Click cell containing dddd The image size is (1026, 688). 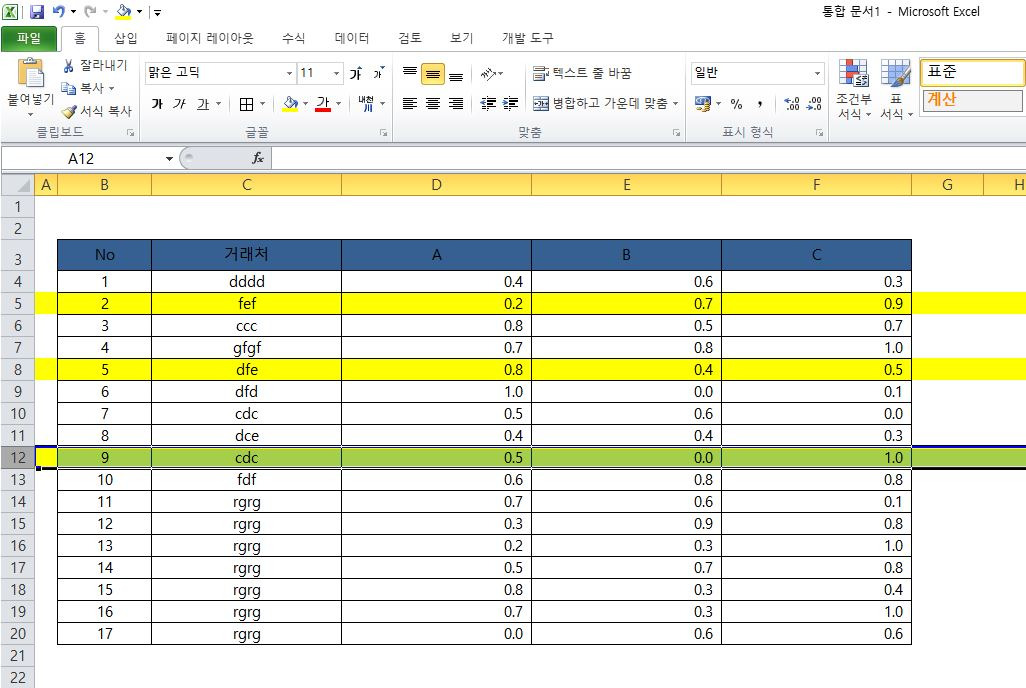[247, 282]
